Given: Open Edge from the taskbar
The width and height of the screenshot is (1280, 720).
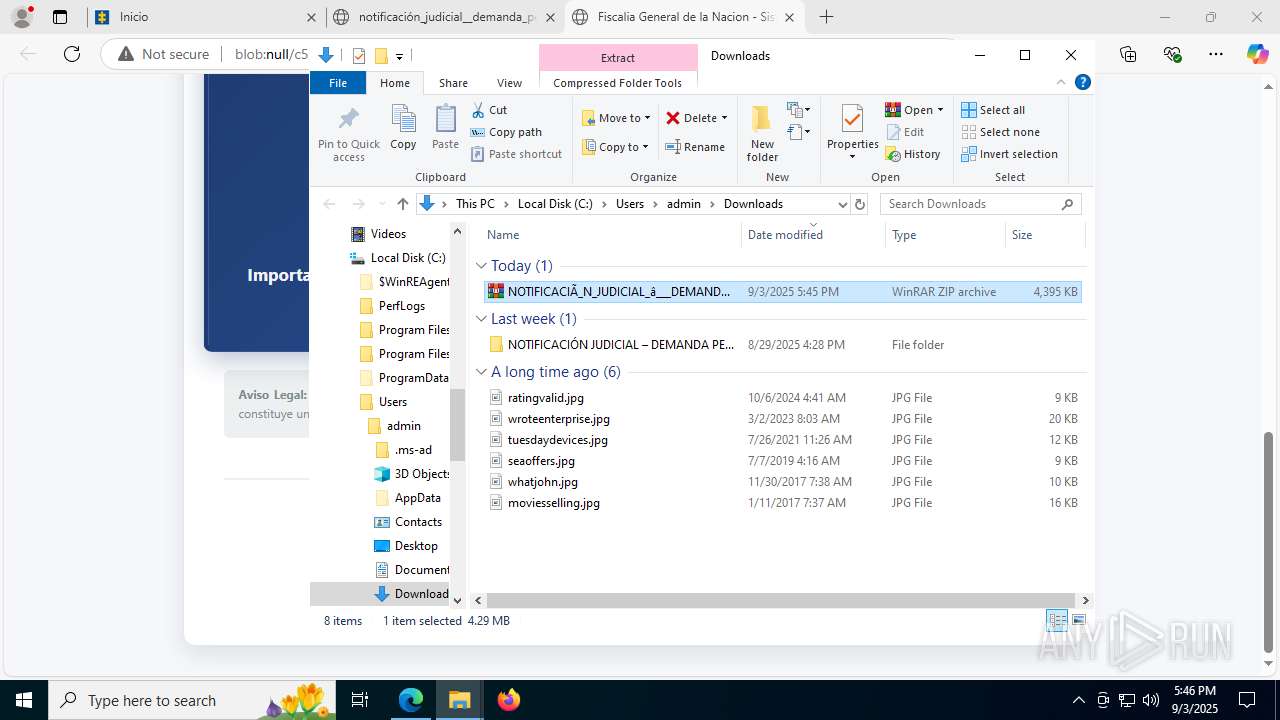Looking at the screenshot, I should 411,700.
